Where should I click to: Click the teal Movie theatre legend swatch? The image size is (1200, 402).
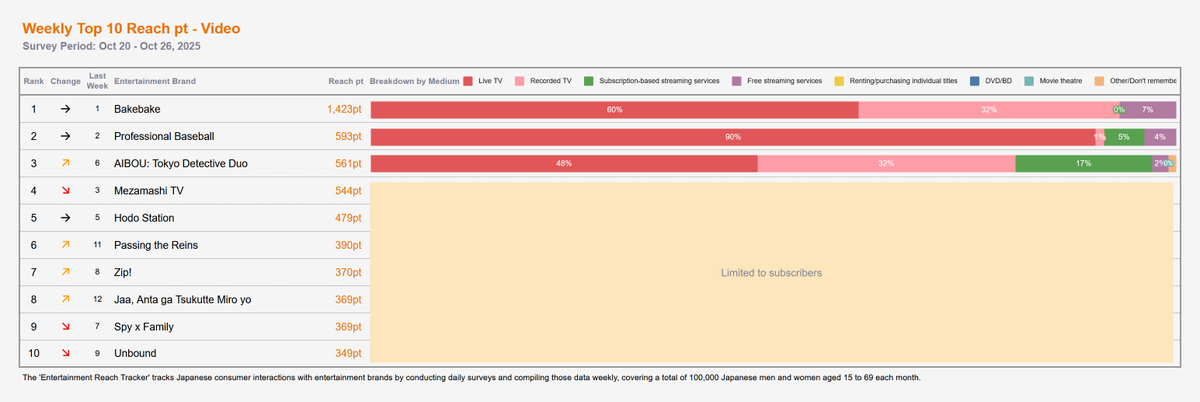point(1029,80)
